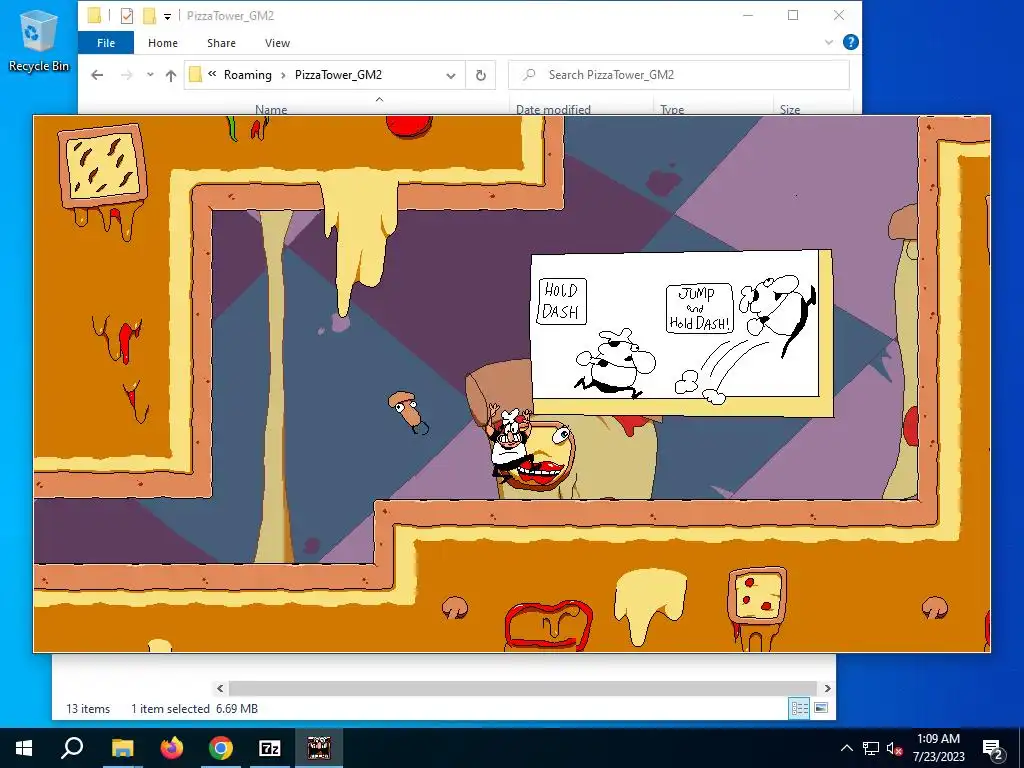Viewport: 1024px width, 768px height.
Task: Maximize the PizzaTower_GM2 Explorer window
Action: [793, 16]
